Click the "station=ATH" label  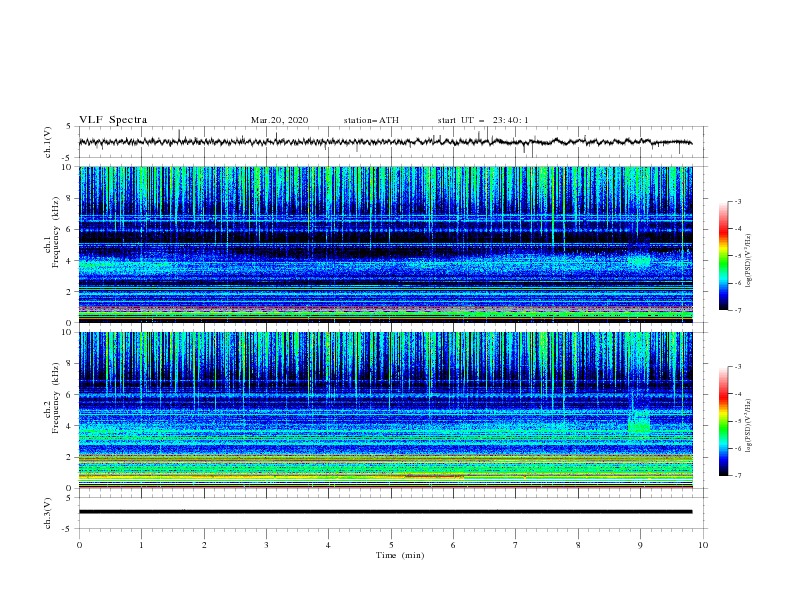tap(371, 120)
